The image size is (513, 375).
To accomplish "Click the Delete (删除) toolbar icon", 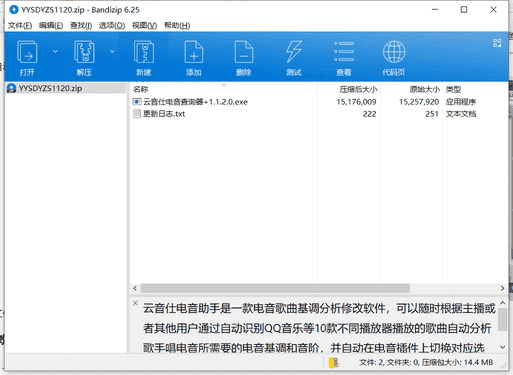I will (x=244, y=52).
